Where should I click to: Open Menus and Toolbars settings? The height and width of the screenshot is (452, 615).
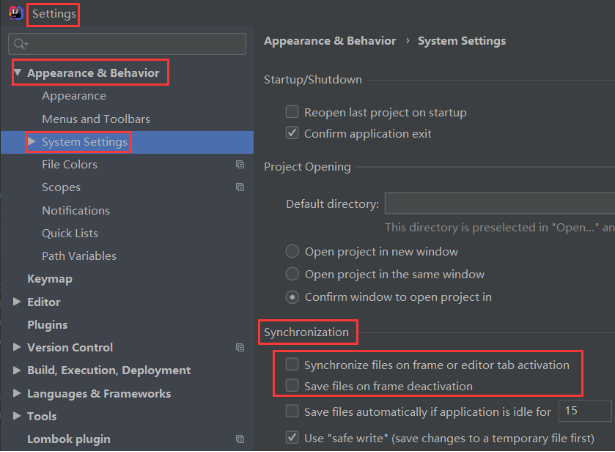click(96, 119)
